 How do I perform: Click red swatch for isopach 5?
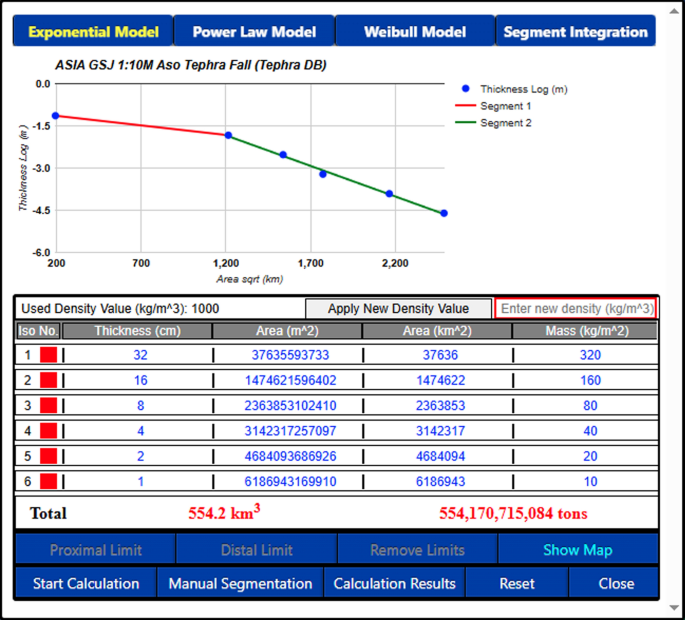tap(49, 456)
